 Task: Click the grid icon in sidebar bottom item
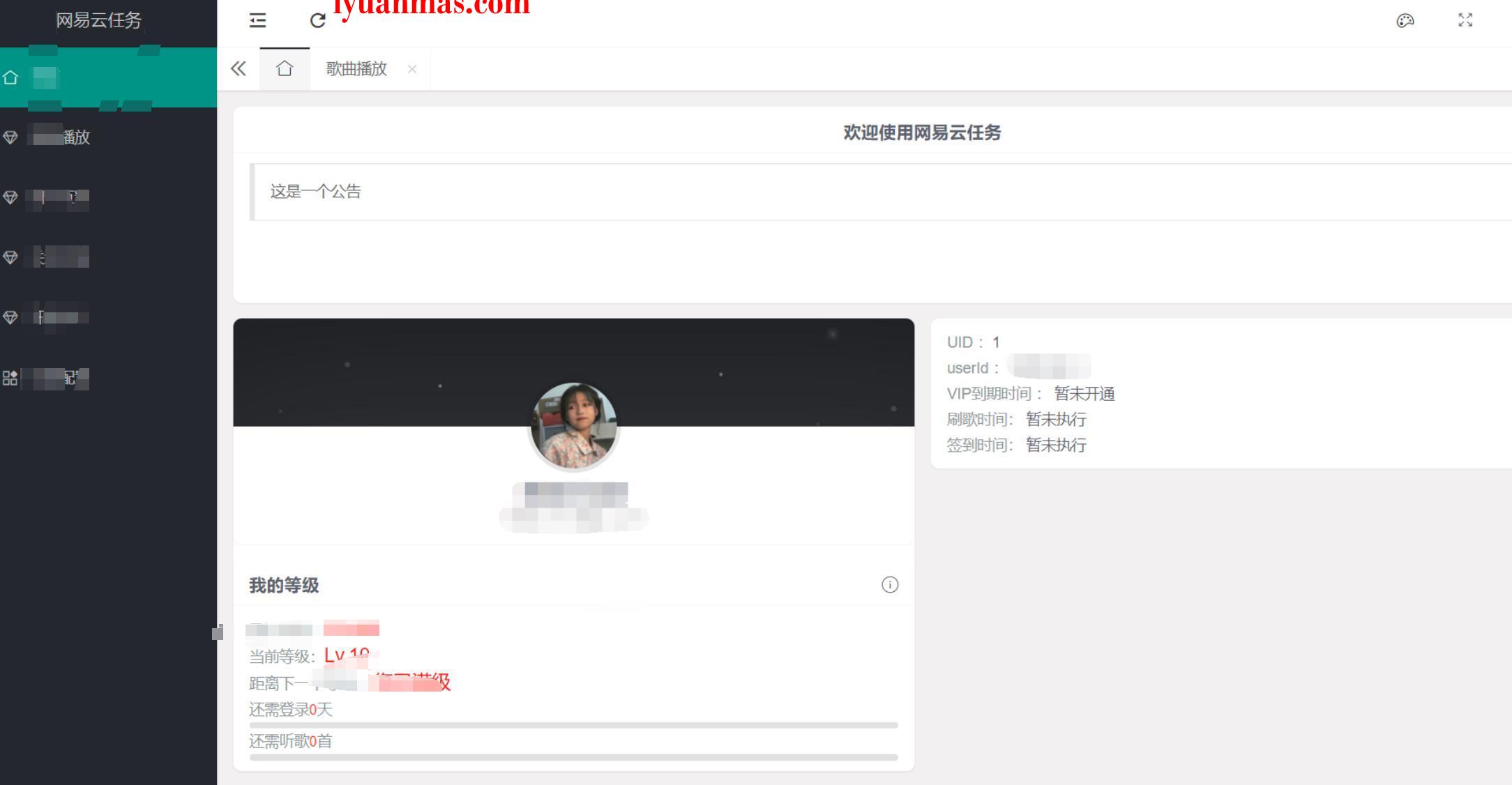coord(10,378)
